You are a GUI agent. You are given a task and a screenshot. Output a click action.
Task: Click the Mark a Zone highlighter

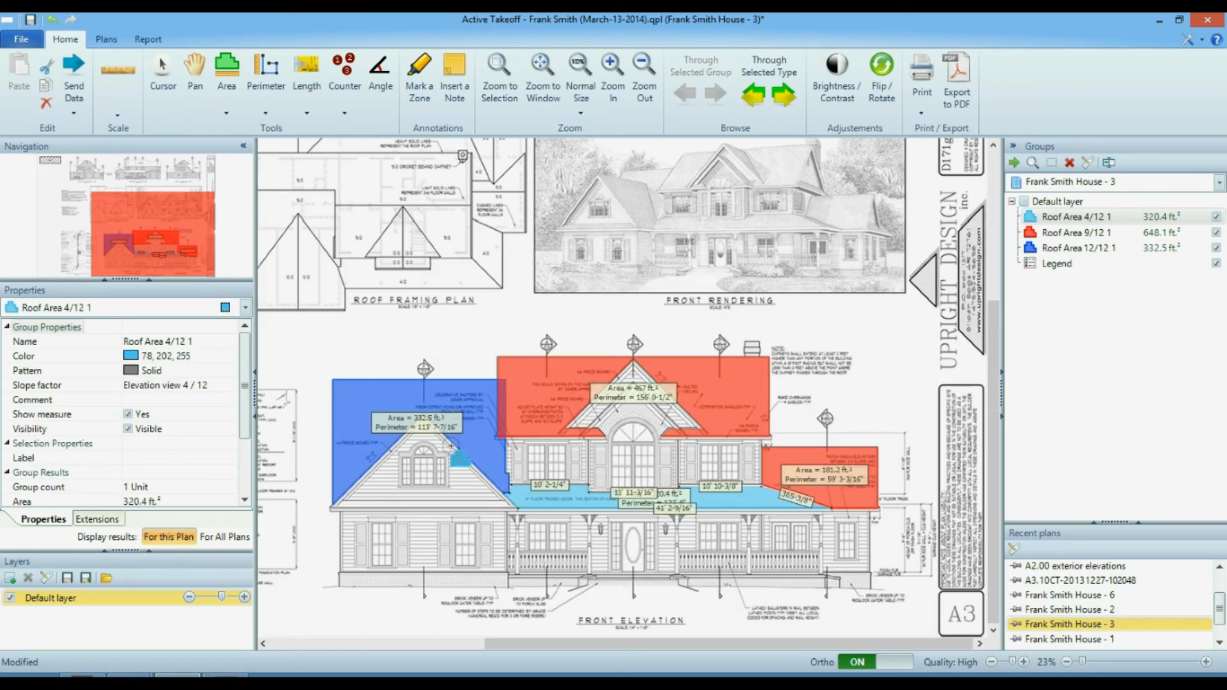tap(419, 77)
